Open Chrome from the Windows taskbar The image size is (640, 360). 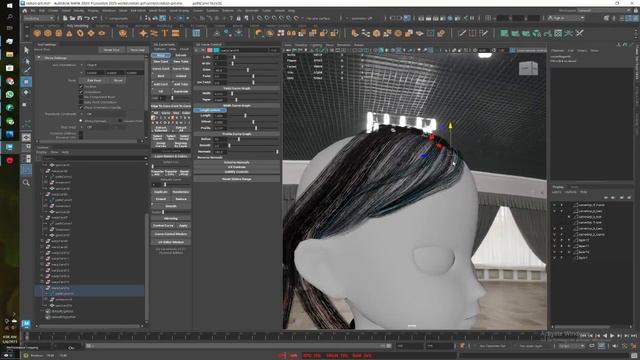coord(10,81)
